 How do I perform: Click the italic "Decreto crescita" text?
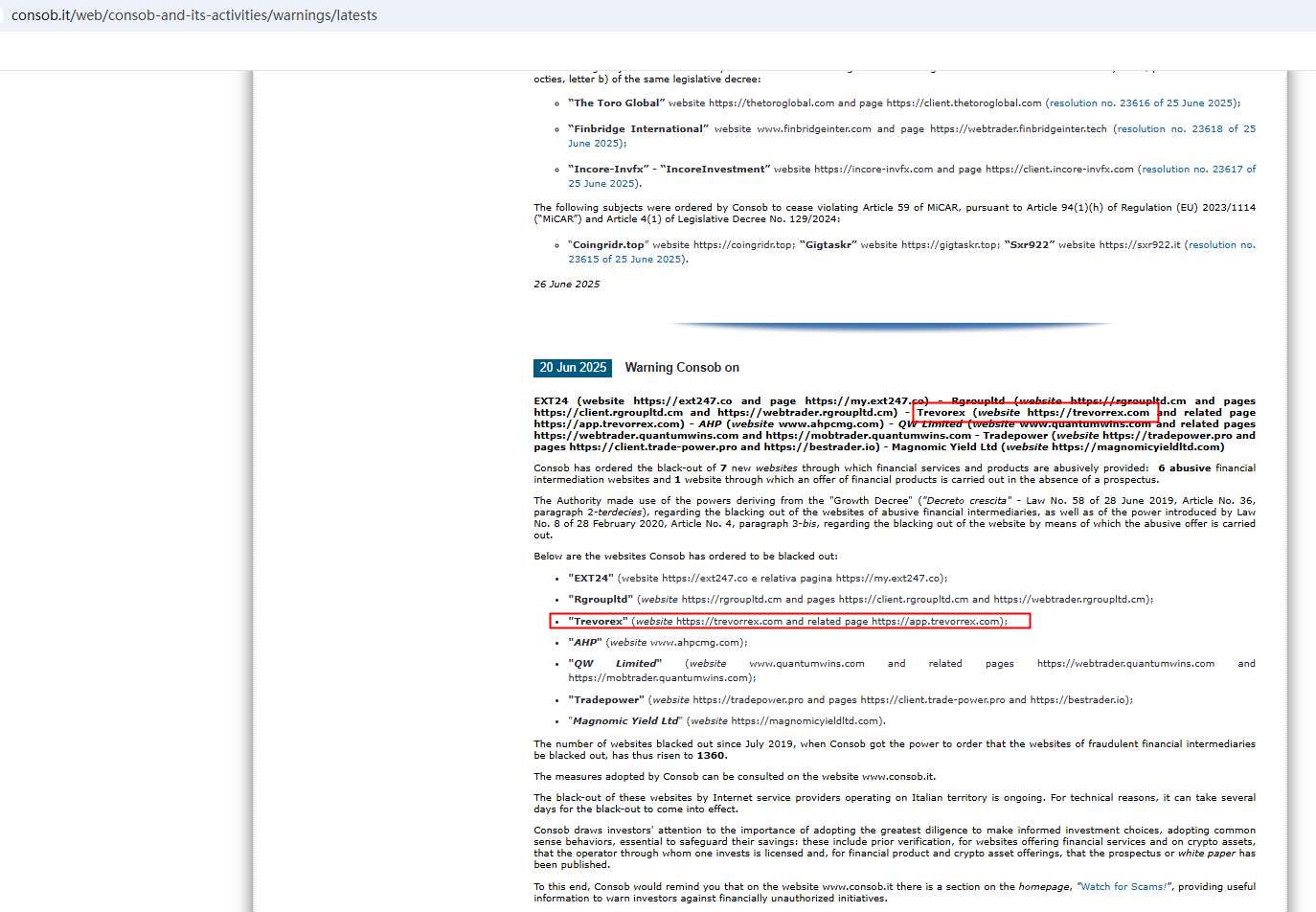[965, 501]
